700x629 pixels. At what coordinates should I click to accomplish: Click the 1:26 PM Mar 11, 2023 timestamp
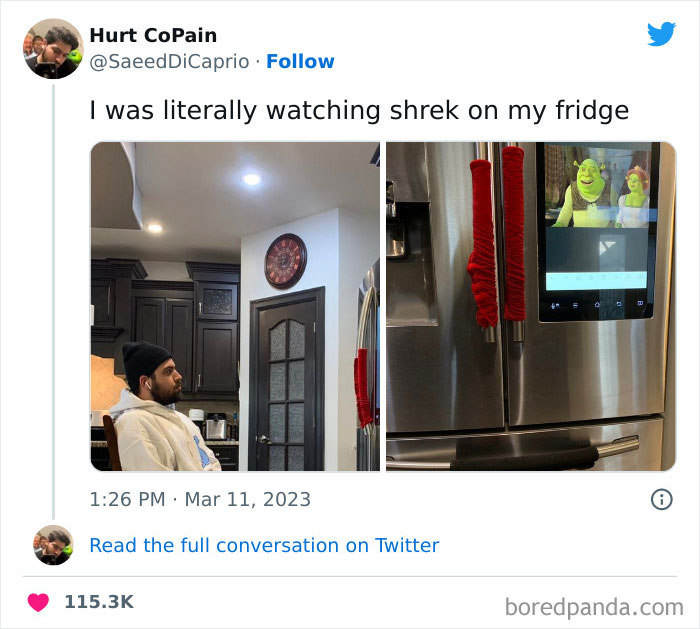[200, 500]
